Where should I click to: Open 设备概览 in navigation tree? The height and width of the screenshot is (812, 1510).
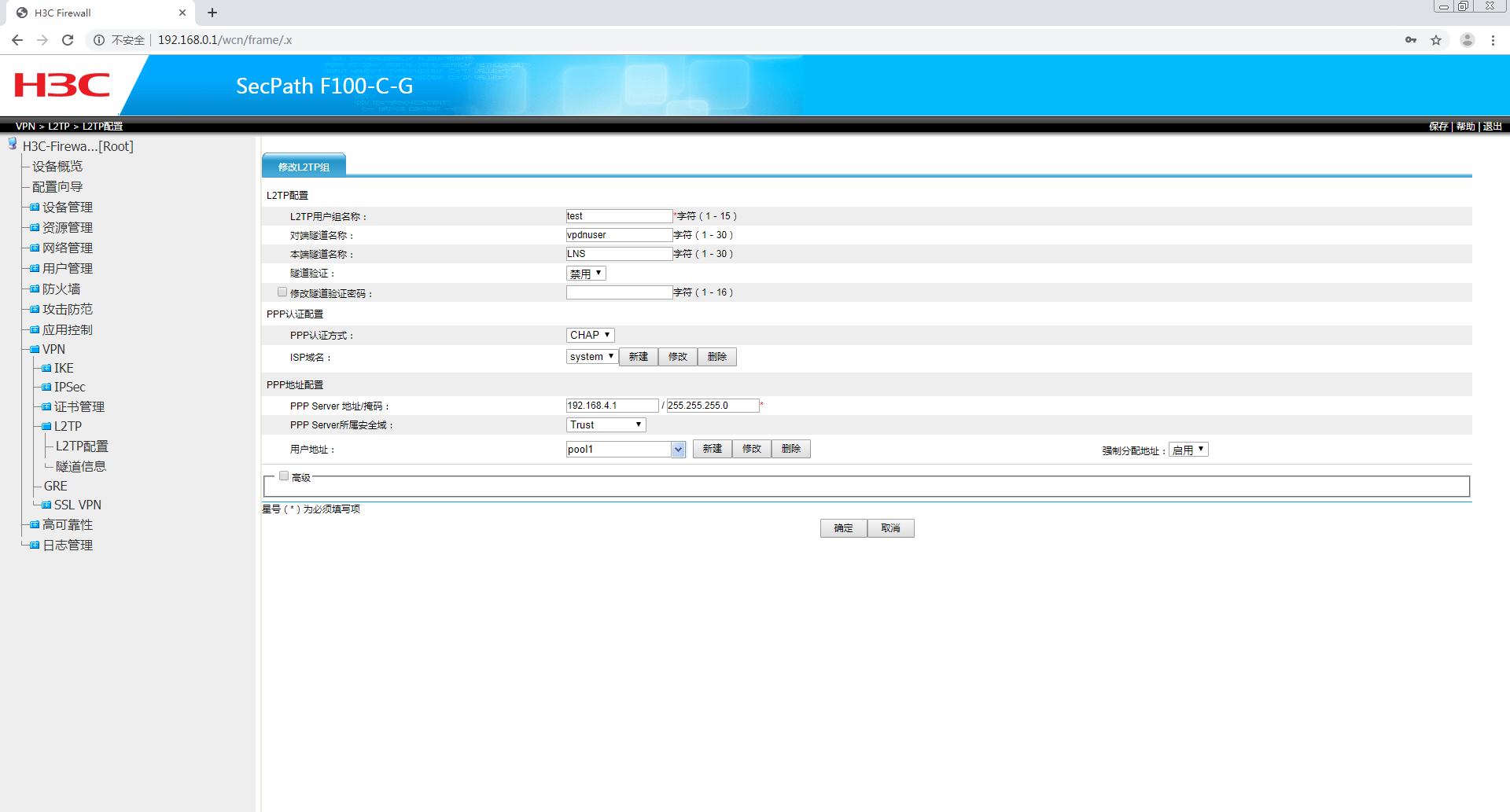[x=57, y=167]
